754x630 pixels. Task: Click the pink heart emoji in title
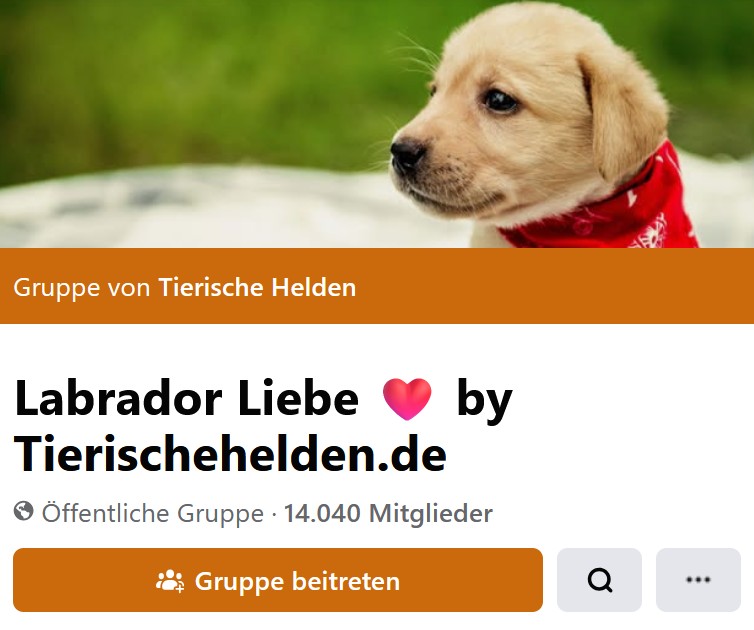407,399
